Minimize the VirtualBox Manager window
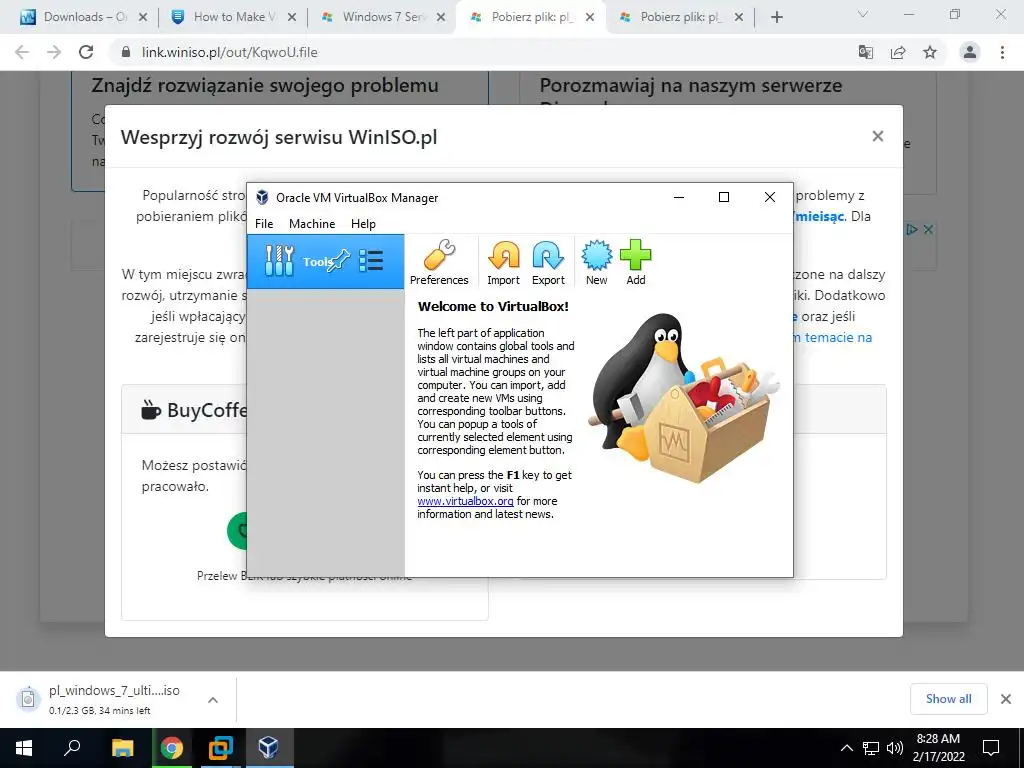Viewport: 1024px width, 768px height. 679,197
